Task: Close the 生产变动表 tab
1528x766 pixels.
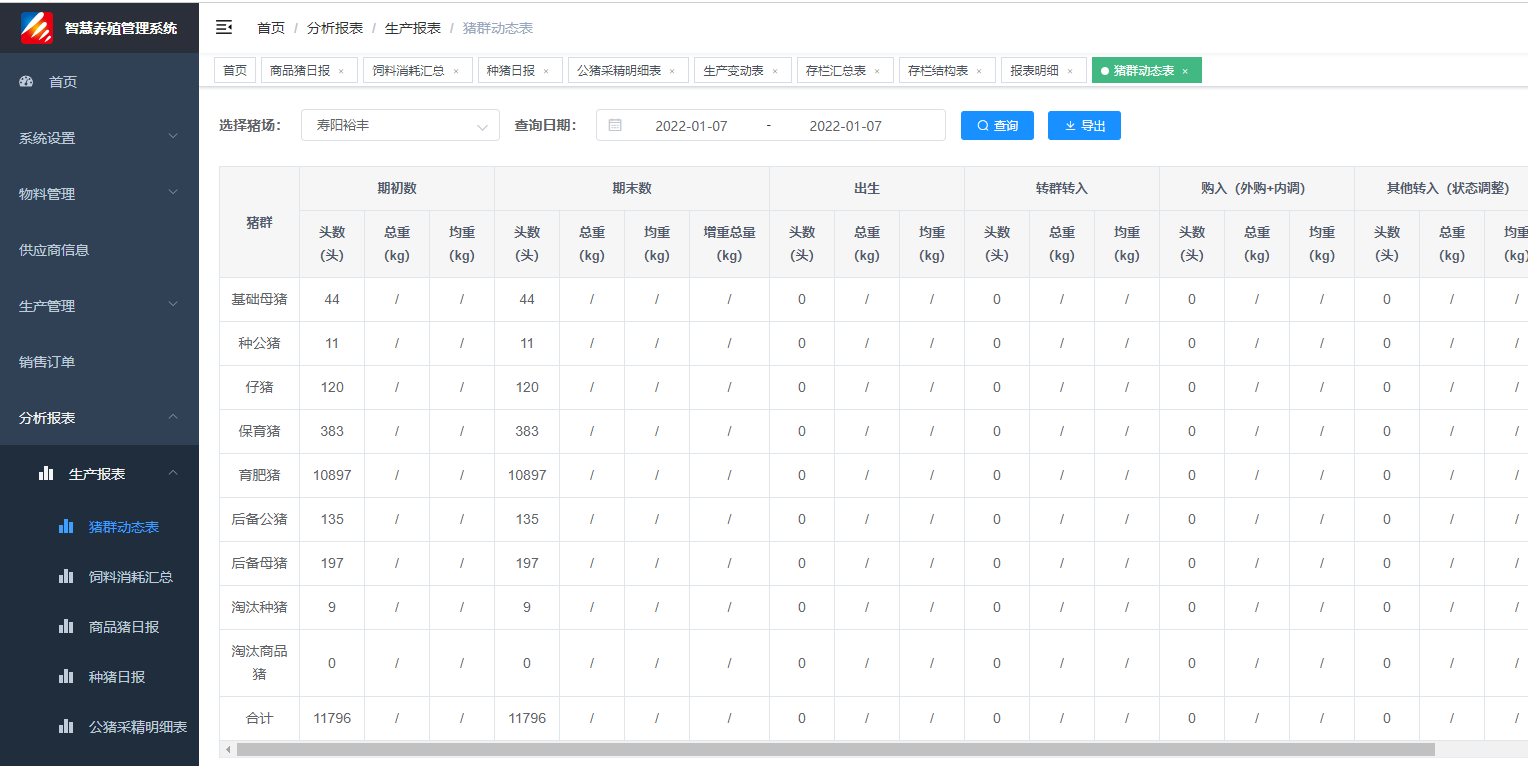Action: point(775,71)
